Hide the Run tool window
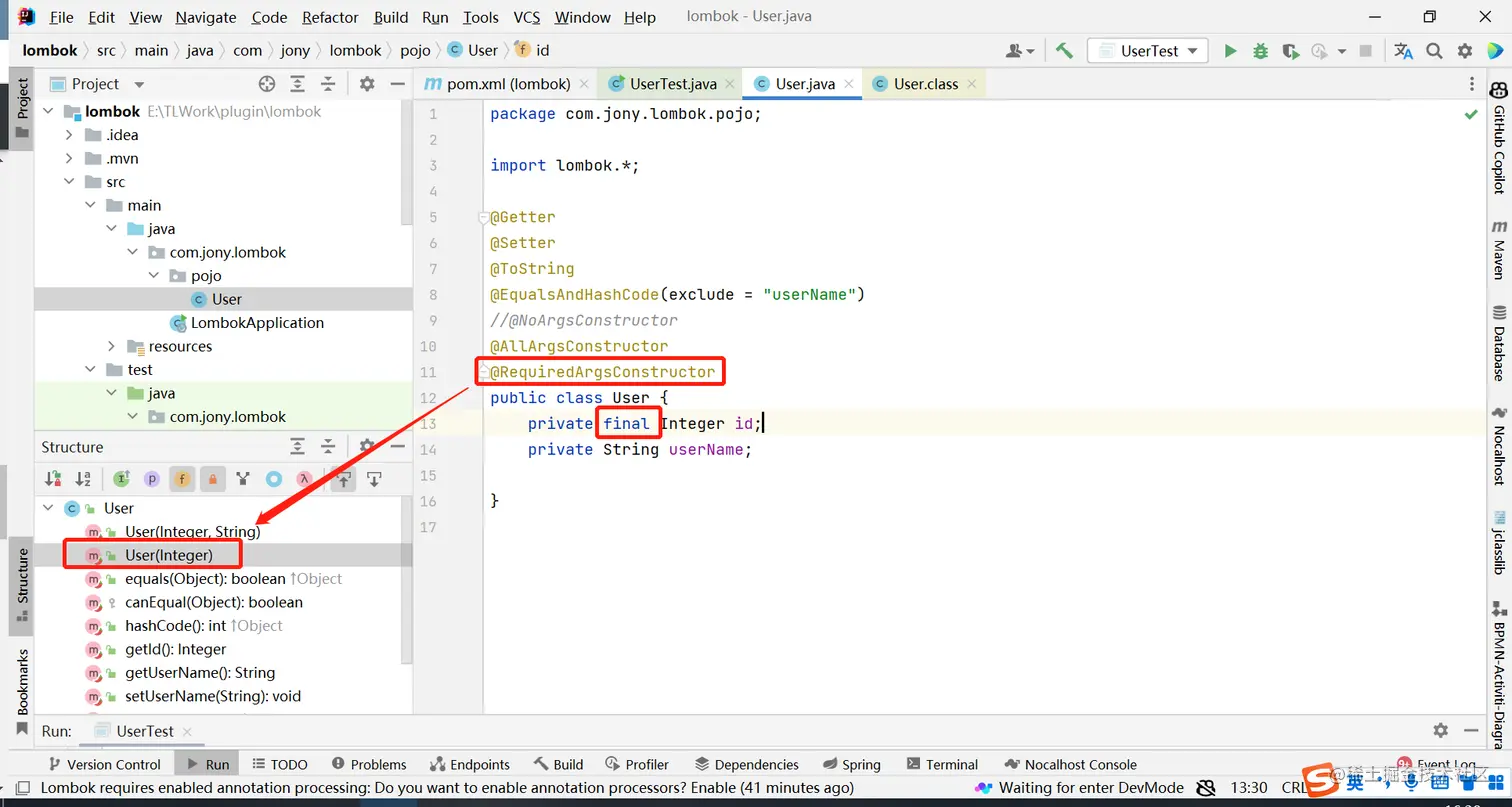This screenshot has height=807, width=1512. 1470,731
